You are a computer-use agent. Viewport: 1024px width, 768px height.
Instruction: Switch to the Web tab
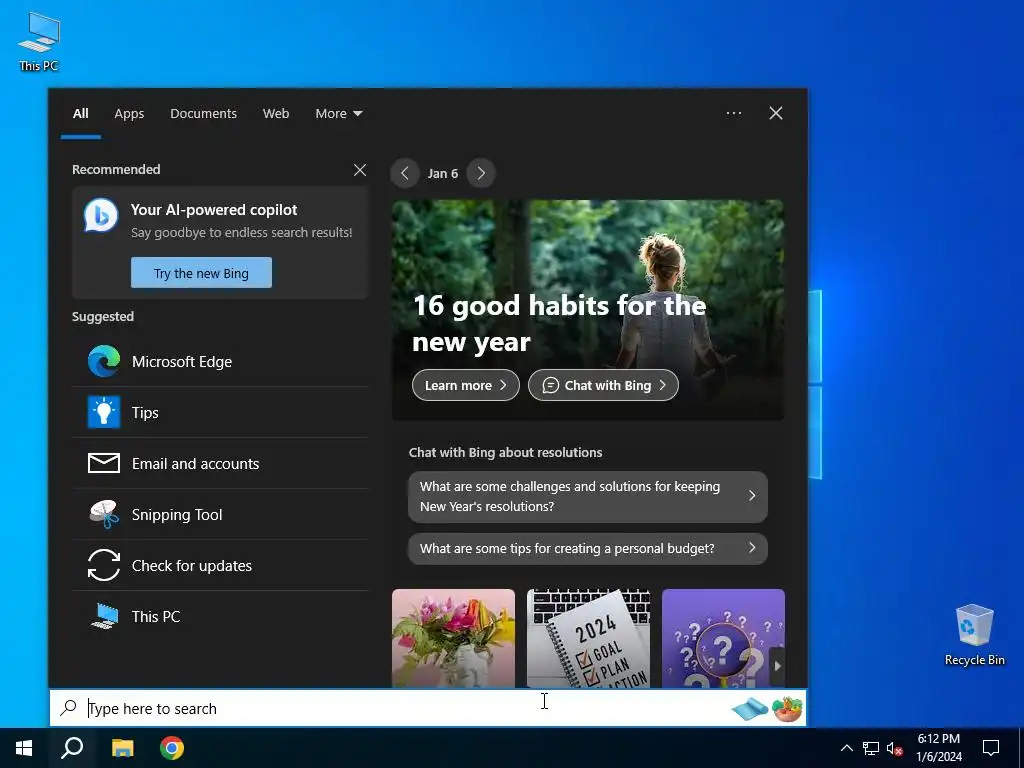point(276,114)
